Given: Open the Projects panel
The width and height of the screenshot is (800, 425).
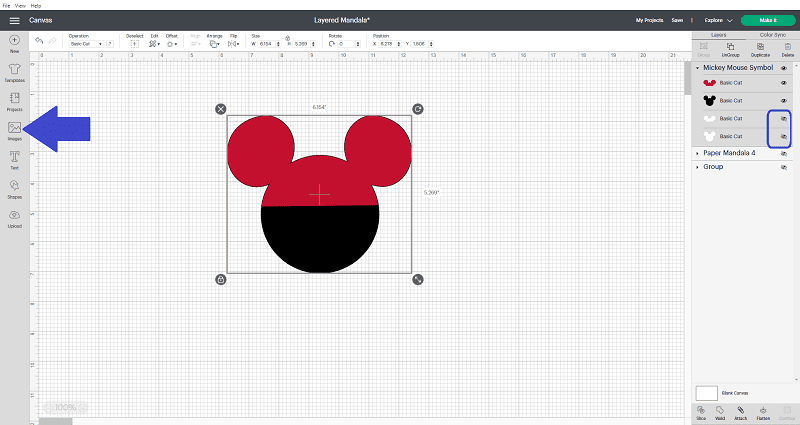Looking at the screenshot, I should (14, 102).
